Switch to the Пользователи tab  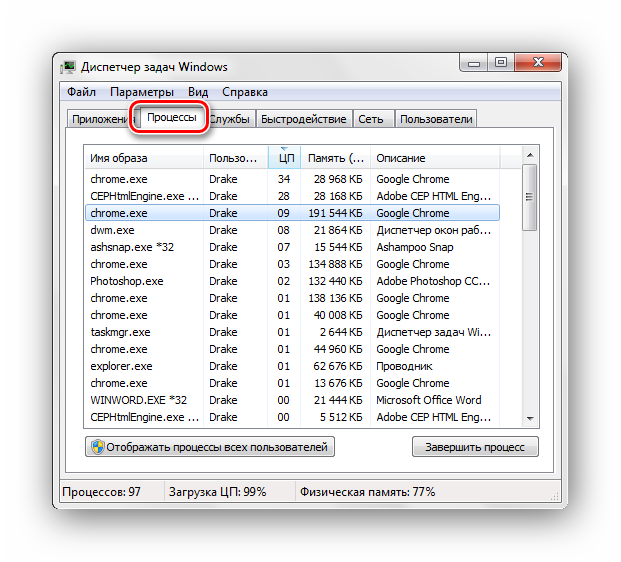coord(436,119)
